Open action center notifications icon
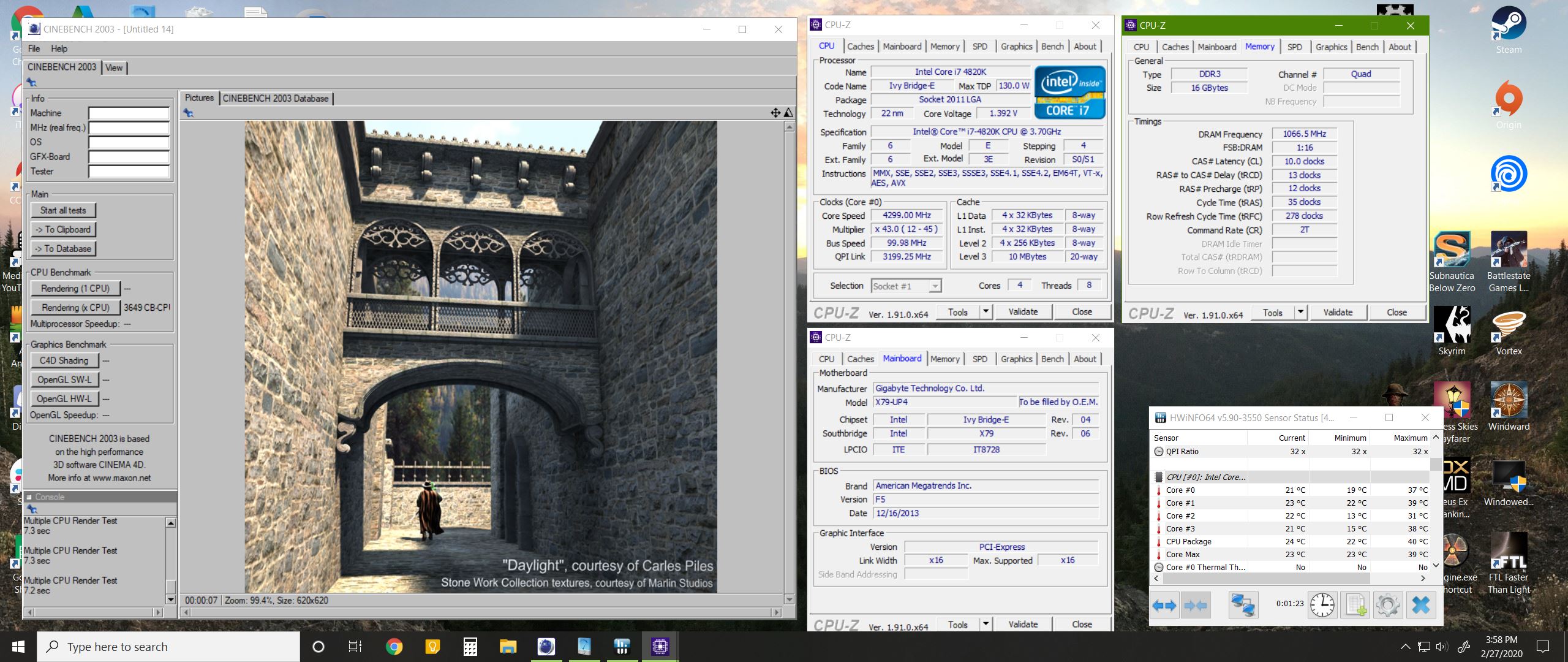Image resolution: width=1568 pixels, height=662 pixels. (1543, 647)
